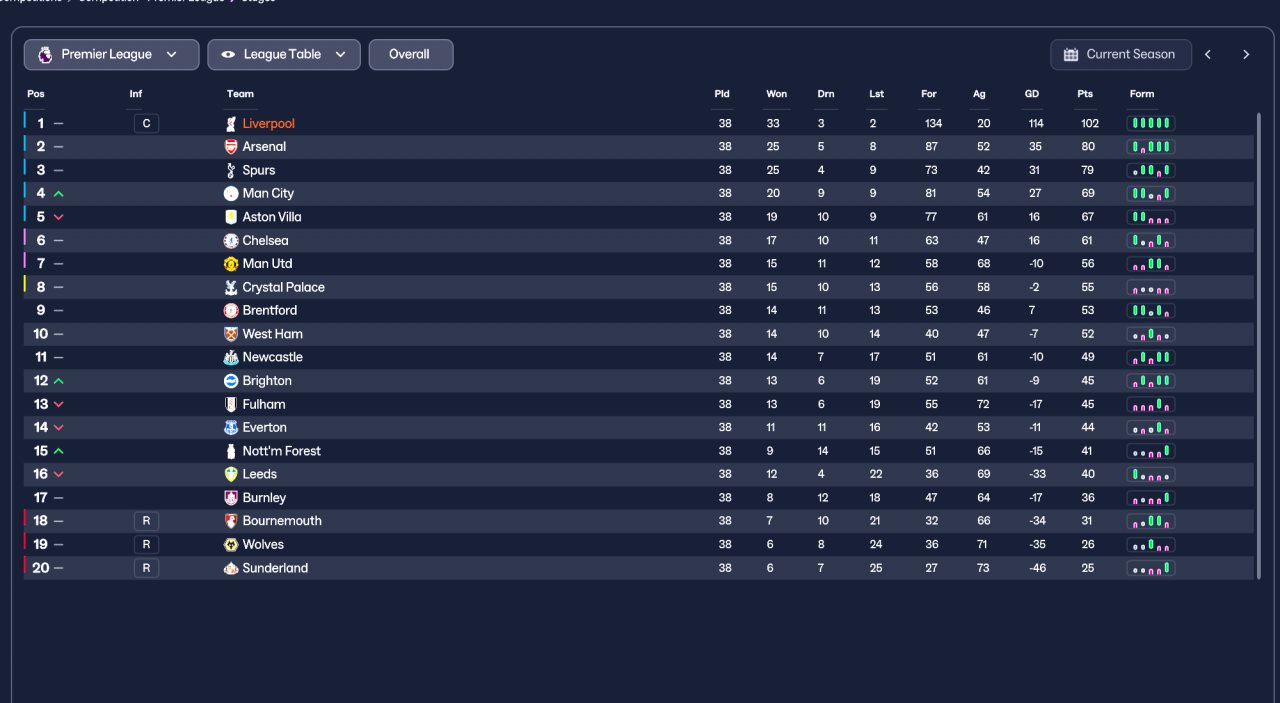1280x703 pixels.
Task: Sort table by the Pts column header
Action: 1085,94
